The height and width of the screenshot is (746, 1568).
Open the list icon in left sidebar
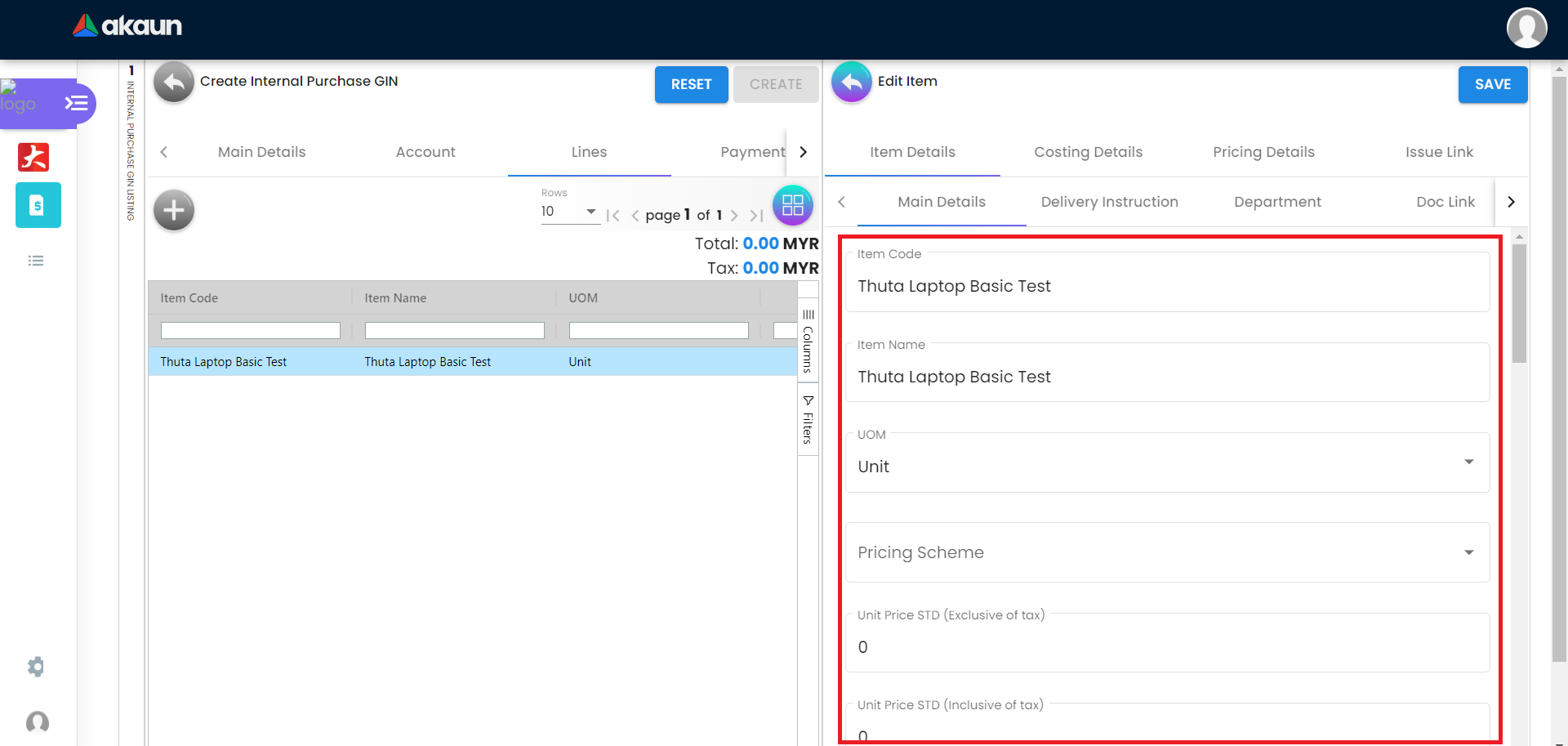(x=36, y=261)
